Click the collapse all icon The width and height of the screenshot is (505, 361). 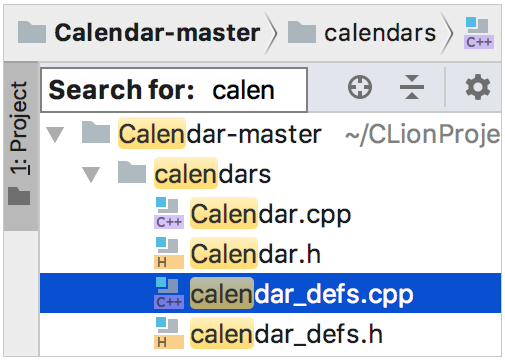click(x=412, y=87)
